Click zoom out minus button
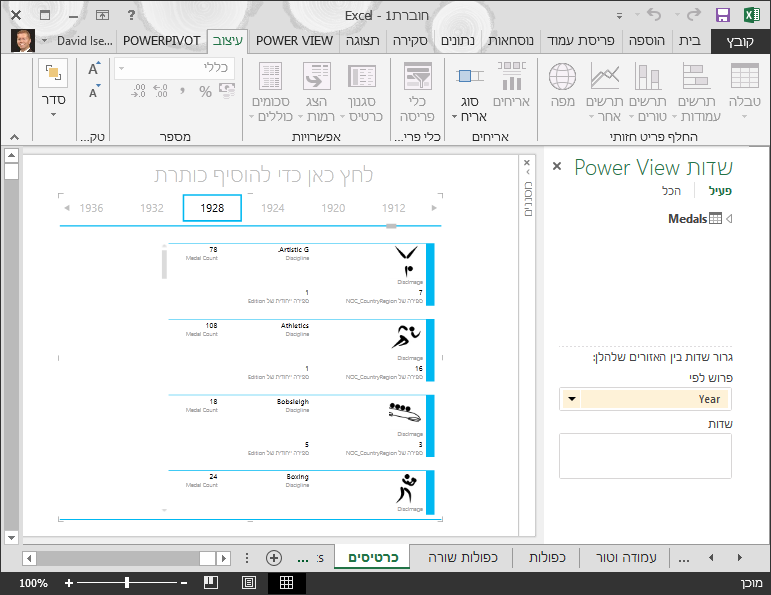 [184, 583]
